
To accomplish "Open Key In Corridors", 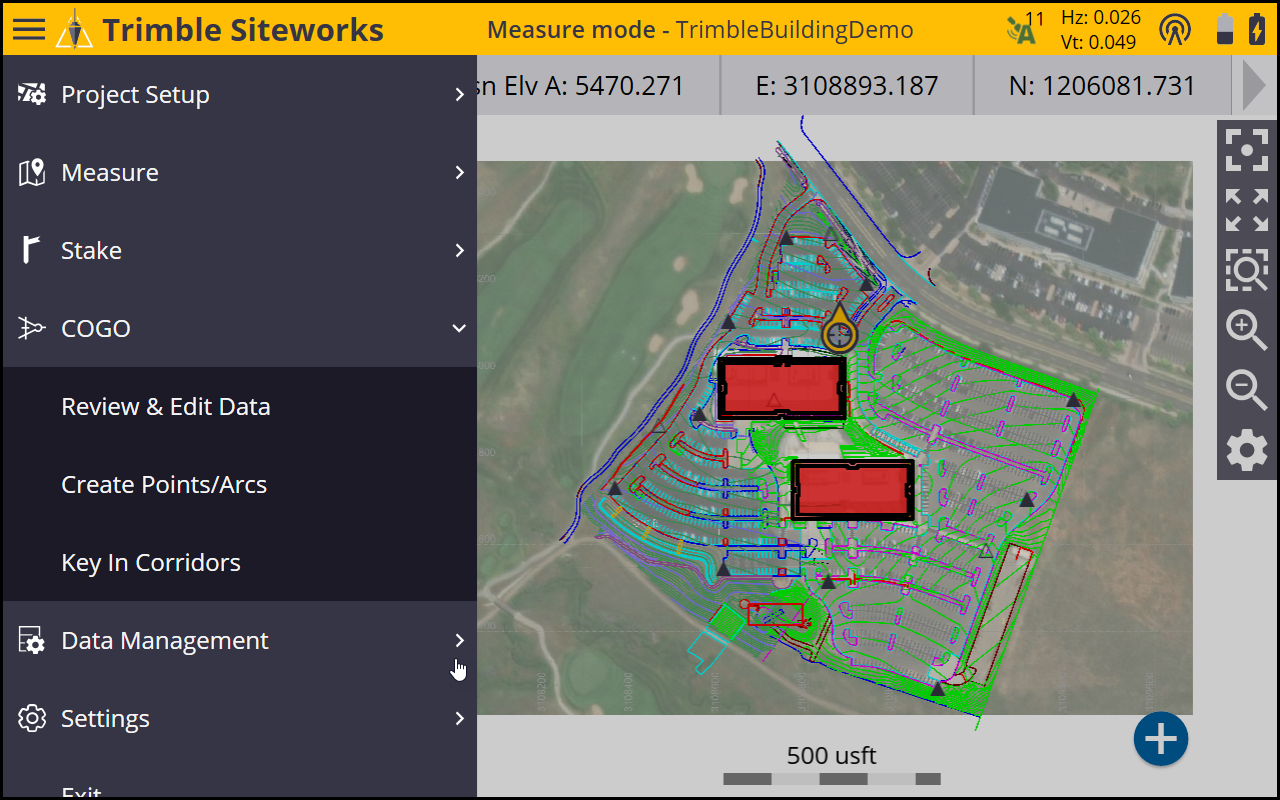I will (x=240, y=562).
